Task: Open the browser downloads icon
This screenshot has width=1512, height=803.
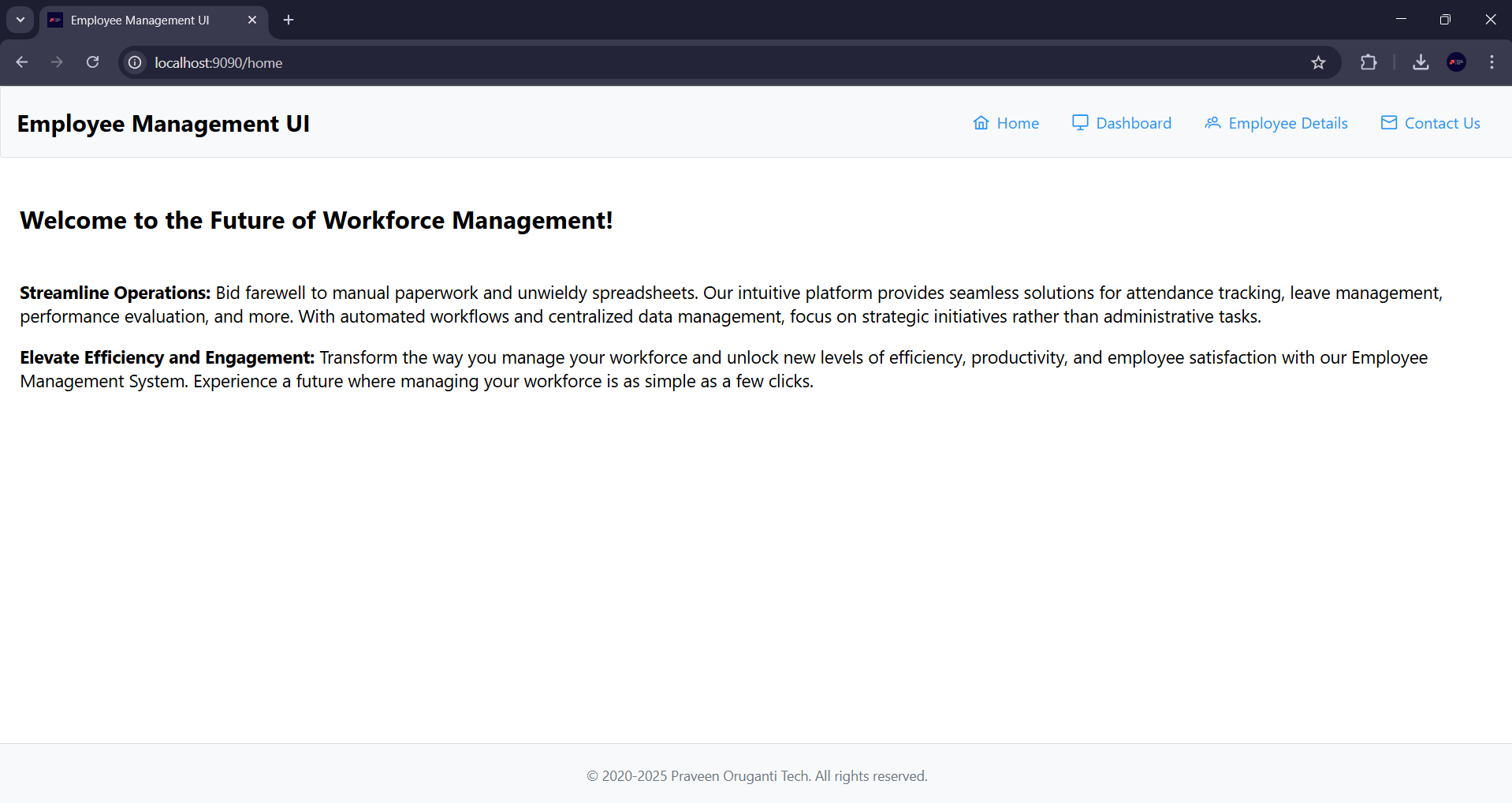Action: 1421,62
